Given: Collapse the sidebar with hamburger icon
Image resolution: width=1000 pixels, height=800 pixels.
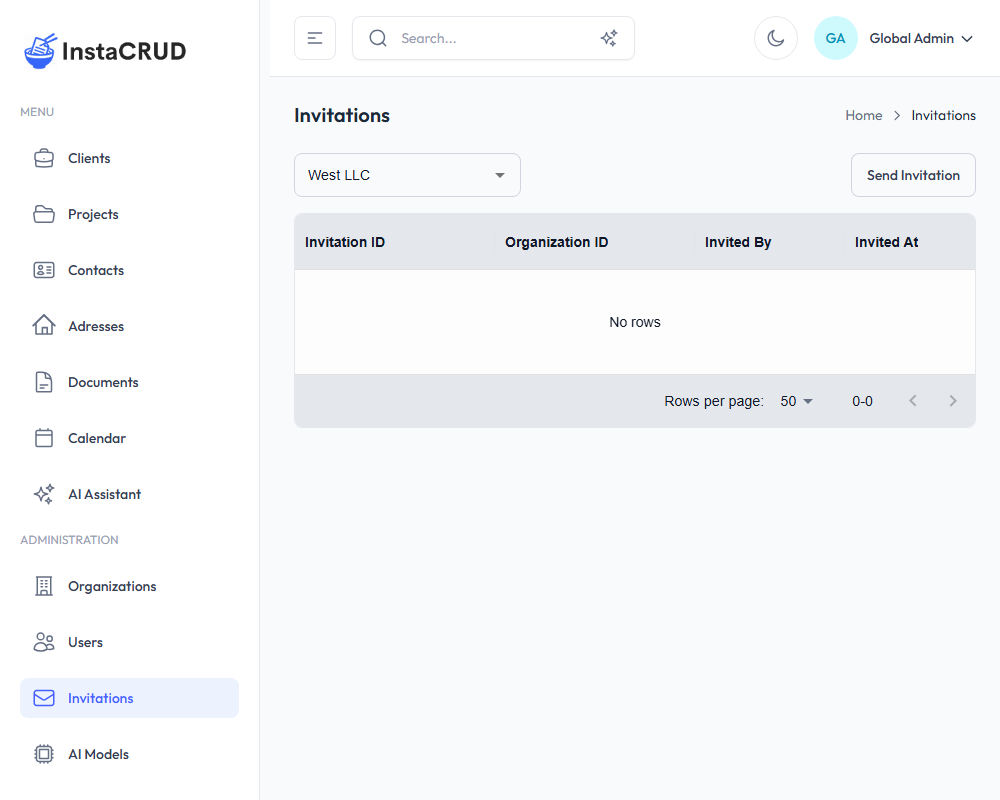Looking at the screenshot, I should (315, 38).
